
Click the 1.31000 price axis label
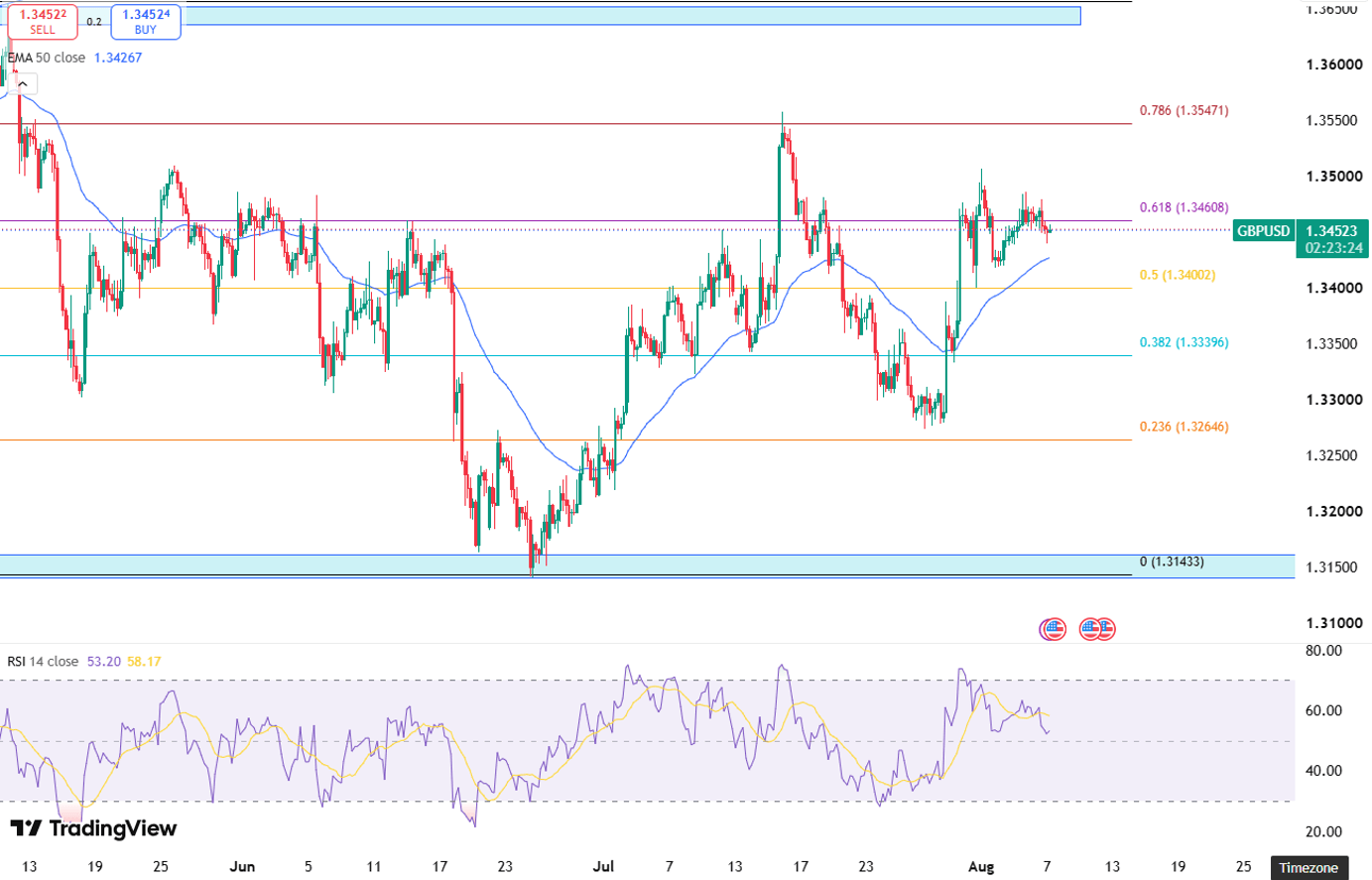[1334, 623]
